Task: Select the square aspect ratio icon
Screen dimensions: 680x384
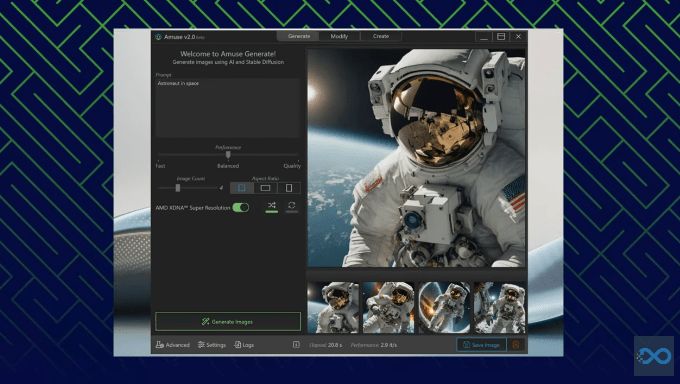Action: 242,188
